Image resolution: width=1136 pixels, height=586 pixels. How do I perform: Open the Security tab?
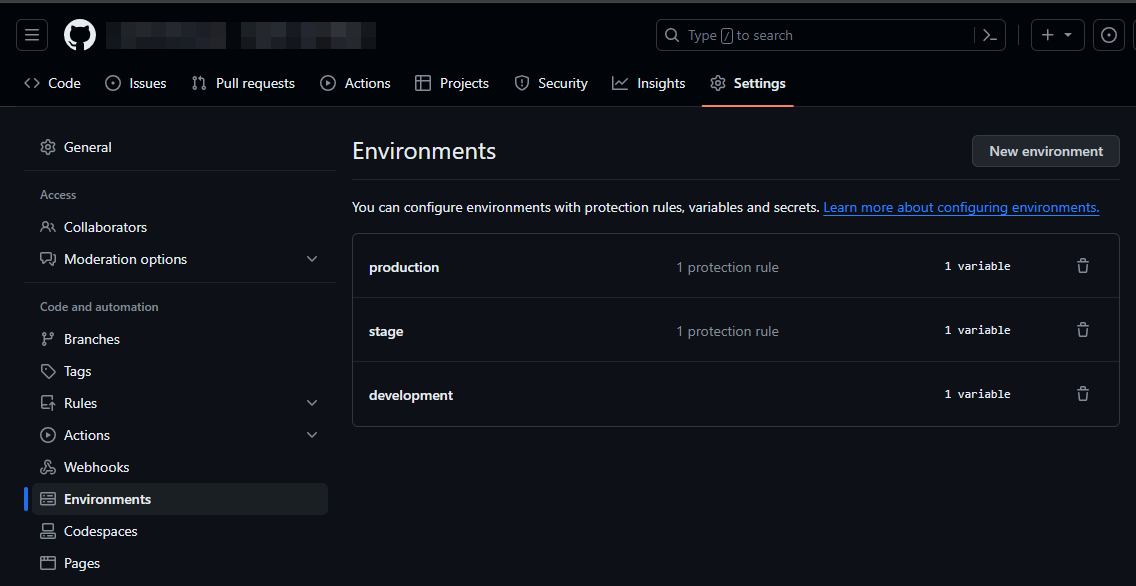click(x=551, y=83)
